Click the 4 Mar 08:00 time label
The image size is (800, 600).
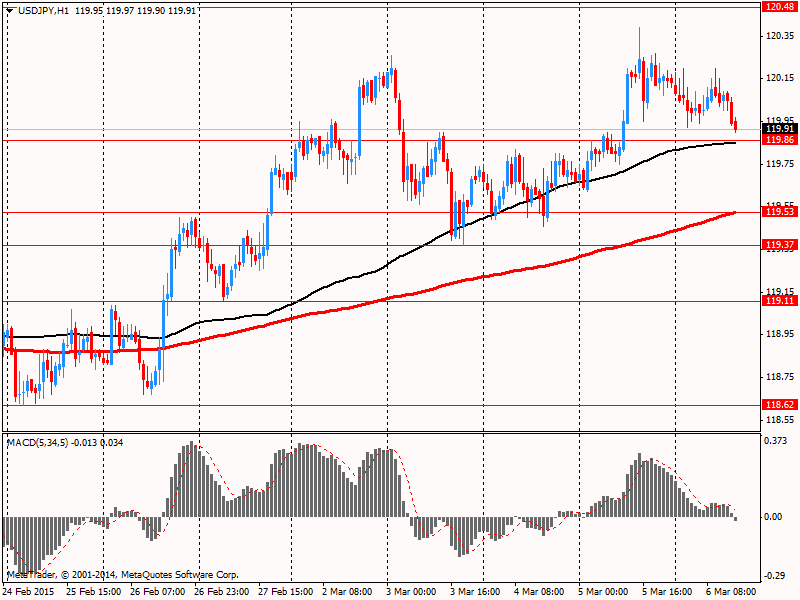pyautogui.click(x=539, y=592)
